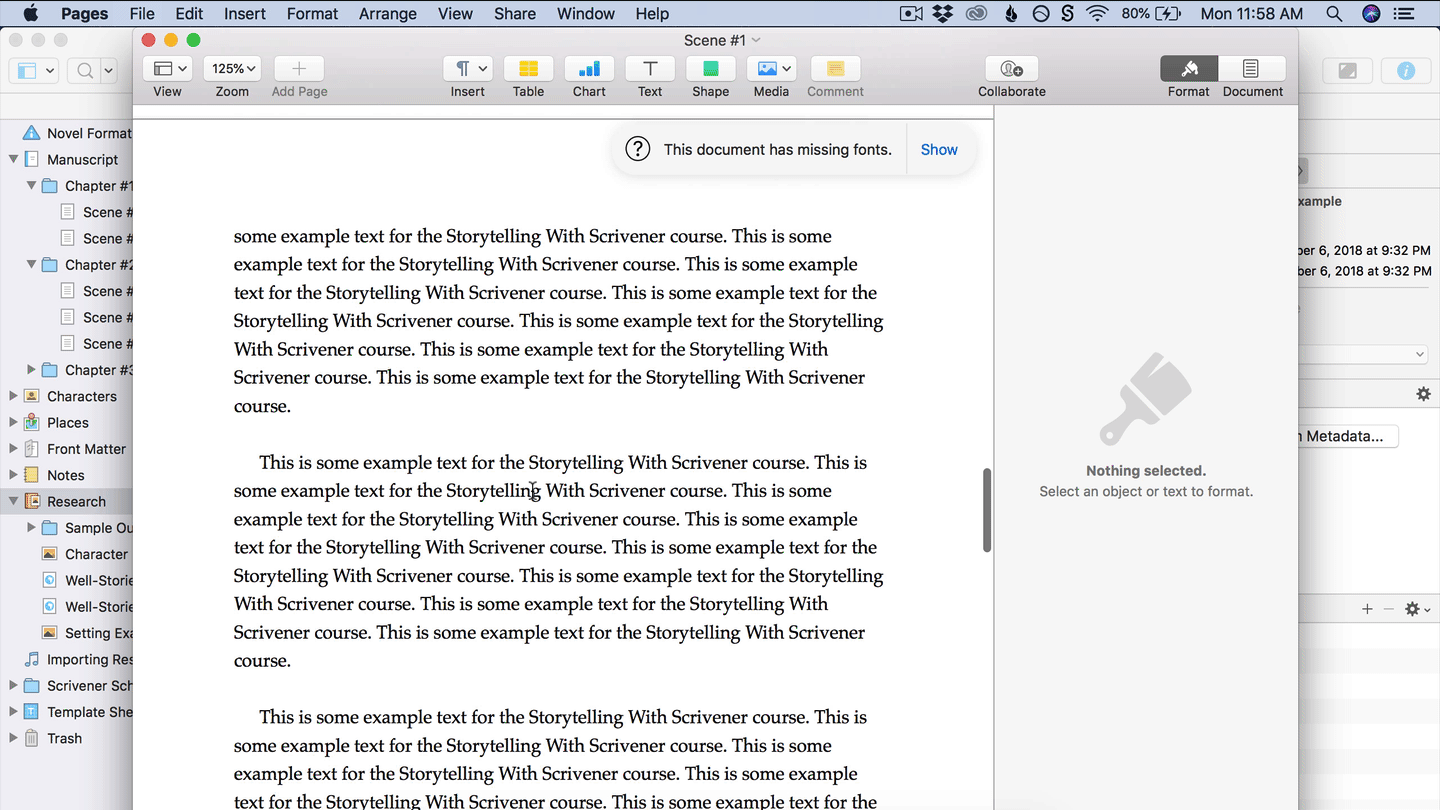1440x810 pixels.
Task: Add a Text box using toolbar
Action: 650,69
